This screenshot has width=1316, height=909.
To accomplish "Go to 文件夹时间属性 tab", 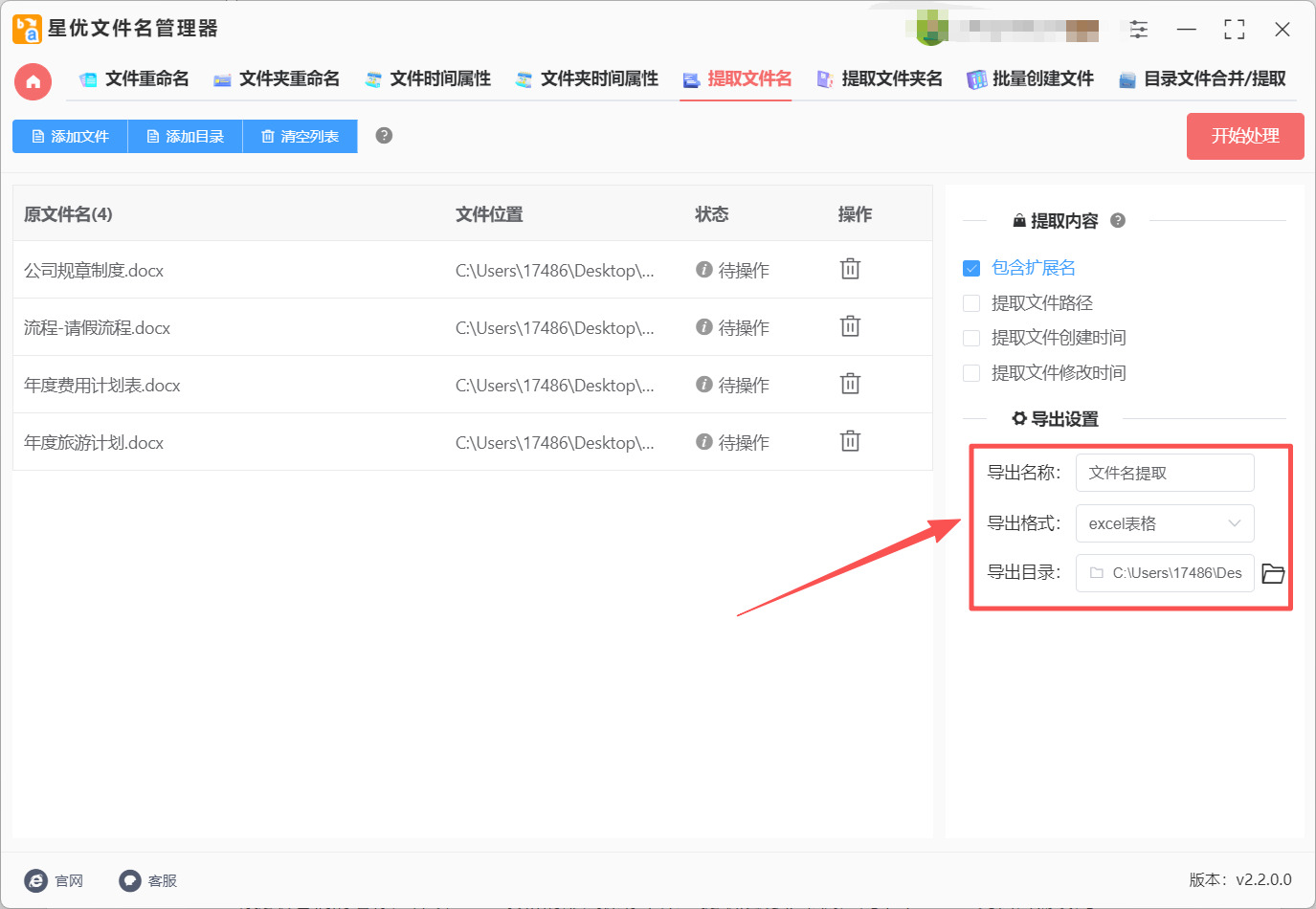I will [x=587, y=79].
